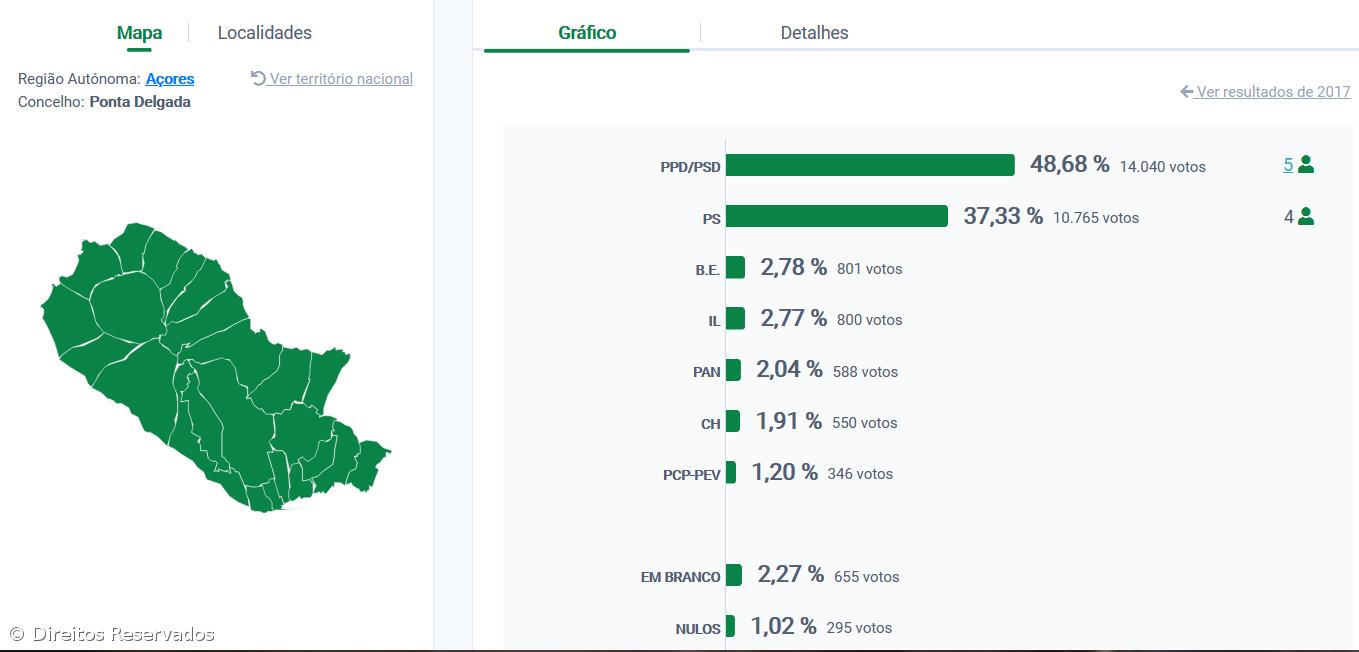Click the left arrow icon beside Ver resultados de 2017
The height and width of the screenshot is (652, 1359).
pyautogui.click(x=1187, y=92)
